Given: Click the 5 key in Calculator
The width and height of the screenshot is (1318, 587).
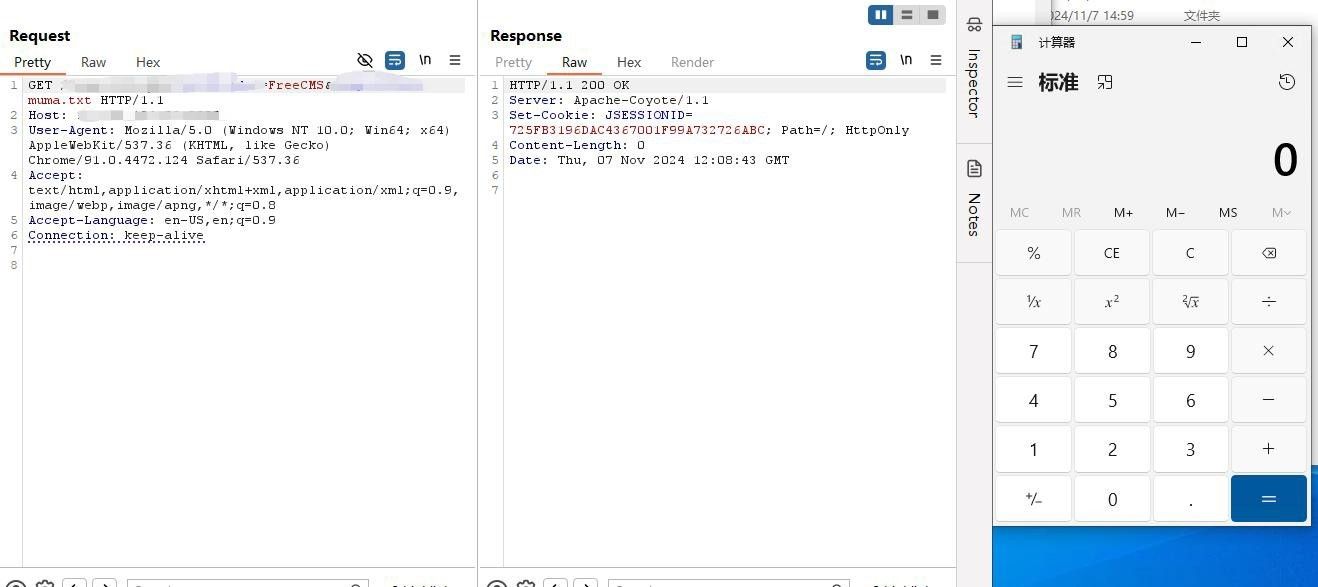Looking at the screenshot, I should (x=1112, y=400).
